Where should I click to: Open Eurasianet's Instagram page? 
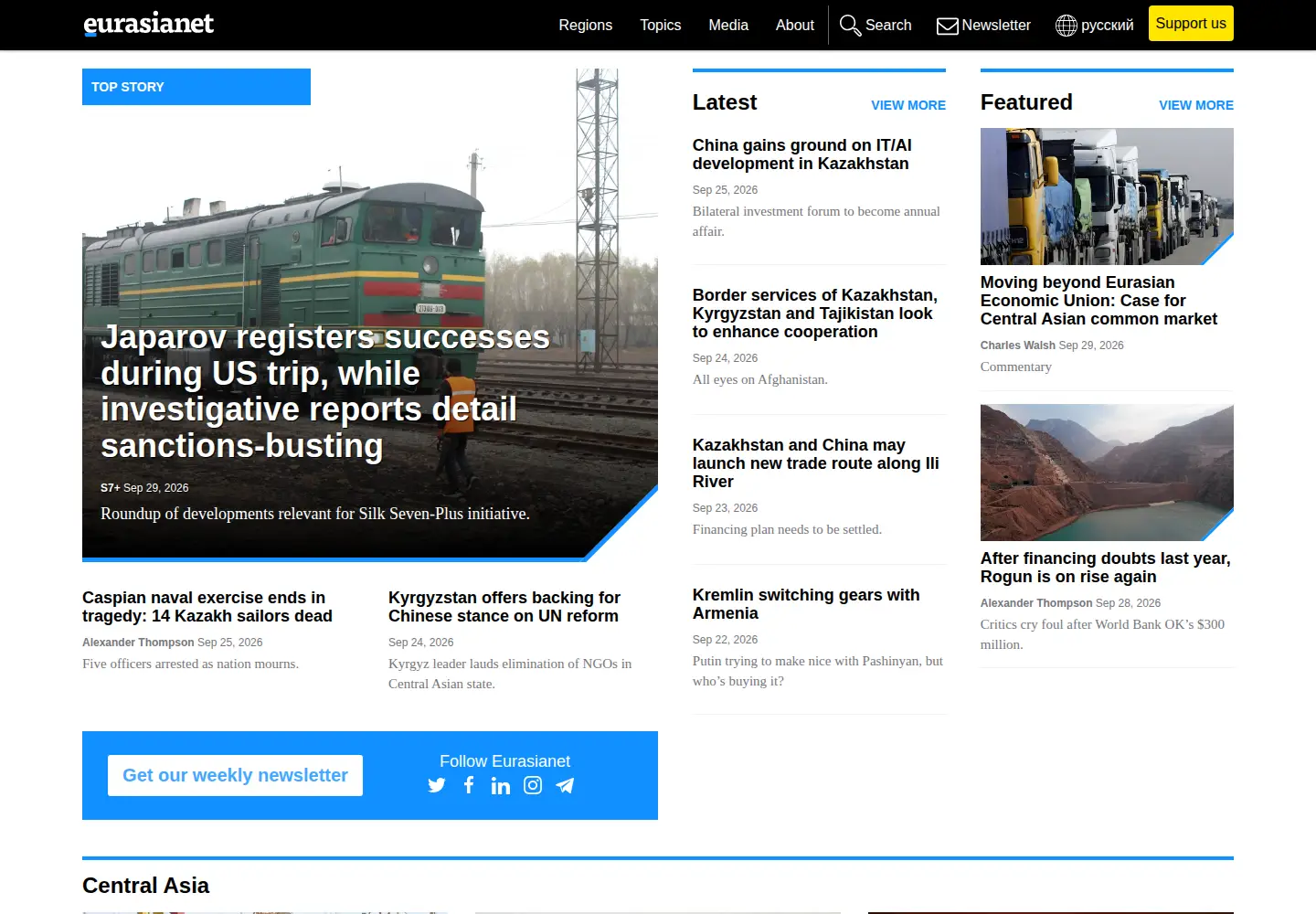pyautogui.click(x=533, y=785)
